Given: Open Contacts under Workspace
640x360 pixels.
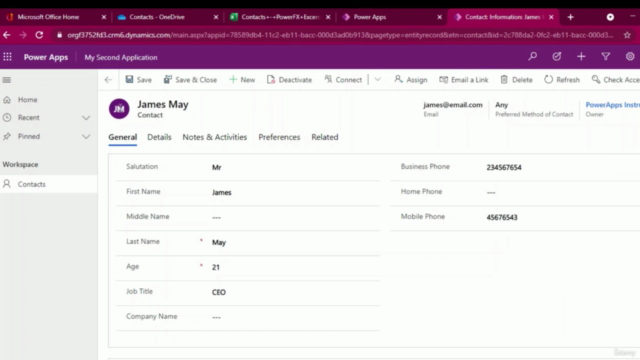Looking at the screenshot, I should [x=49, y=184].
